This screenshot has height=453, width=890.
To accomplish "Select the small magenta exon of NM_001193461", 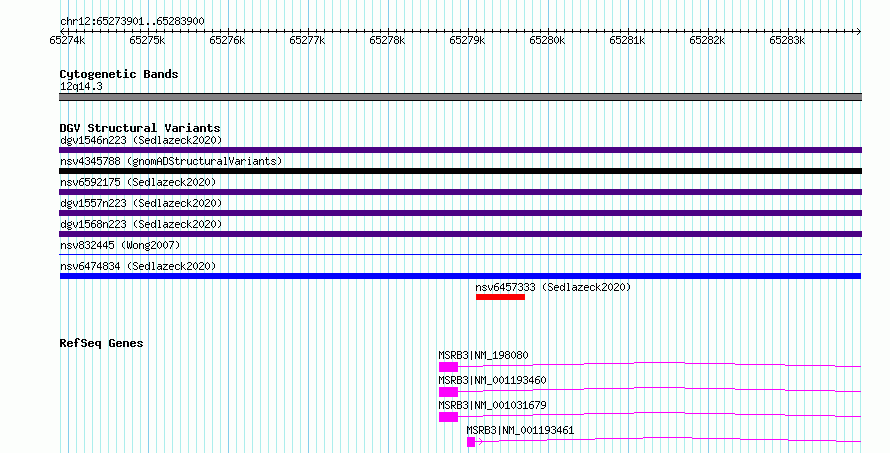I will point(471,442).
